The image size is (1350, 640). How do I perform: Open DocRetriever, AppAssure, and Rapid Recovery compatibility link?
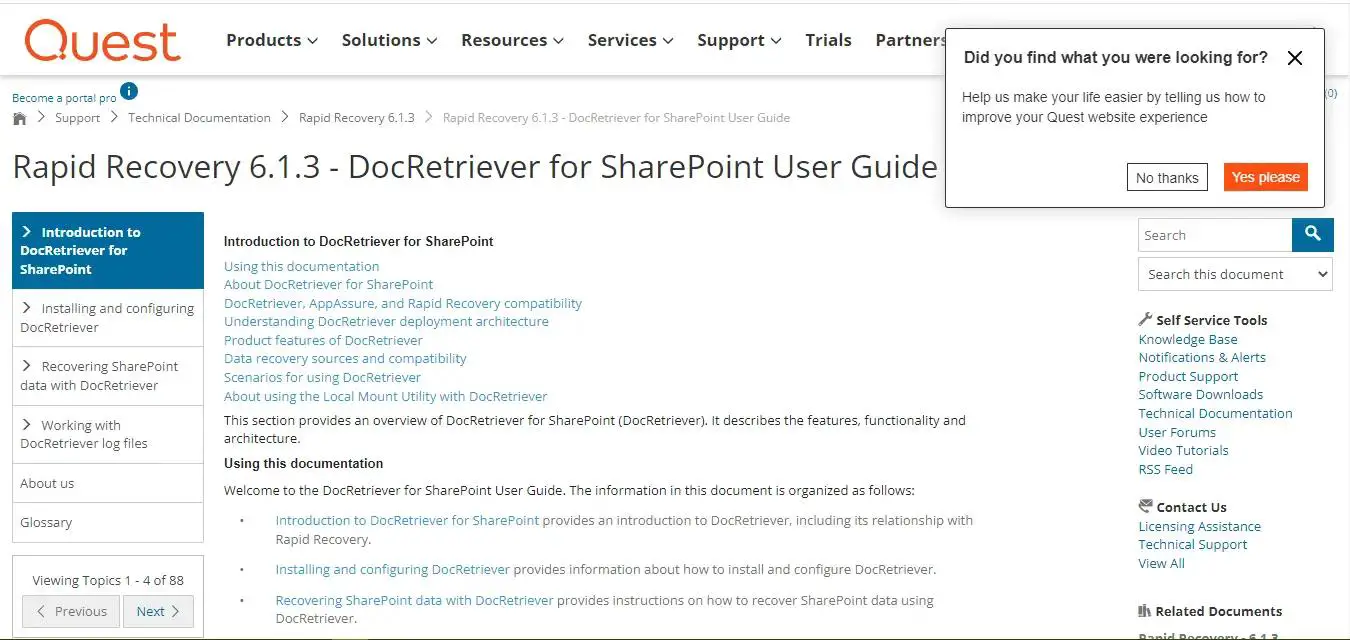(403, 303)
